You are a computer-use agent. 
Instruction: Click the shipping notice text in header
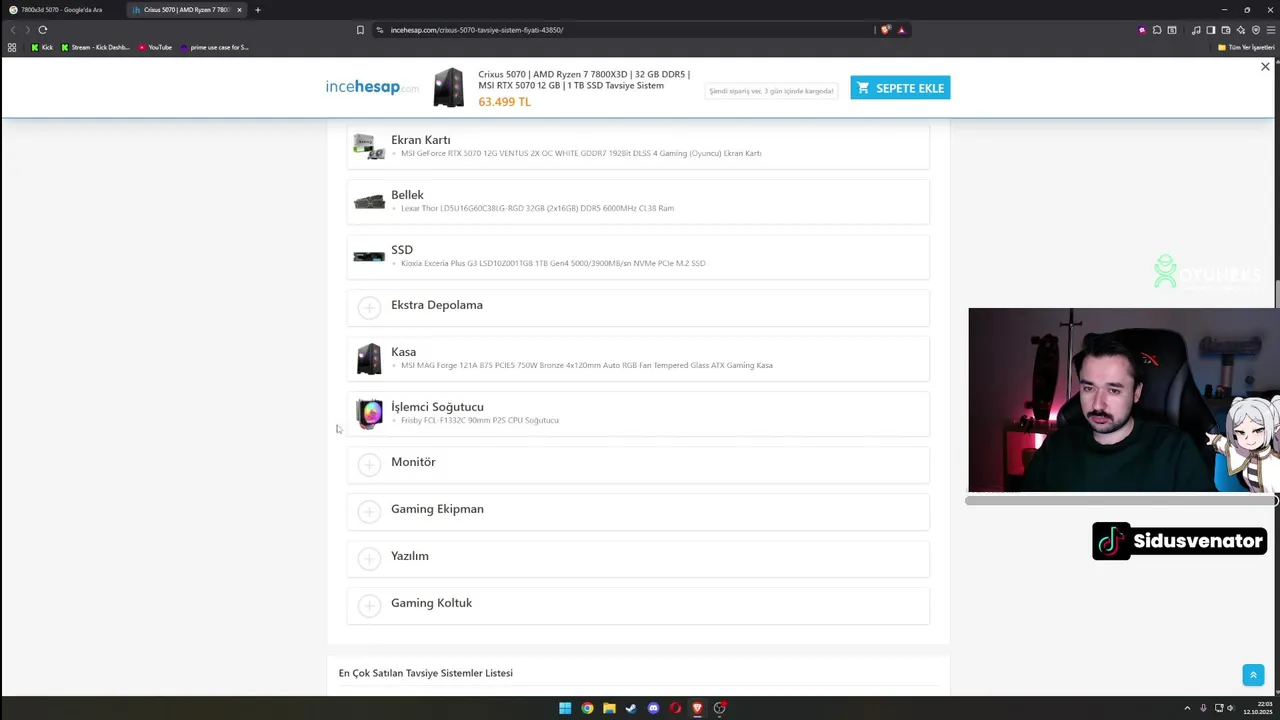(771, 91)
